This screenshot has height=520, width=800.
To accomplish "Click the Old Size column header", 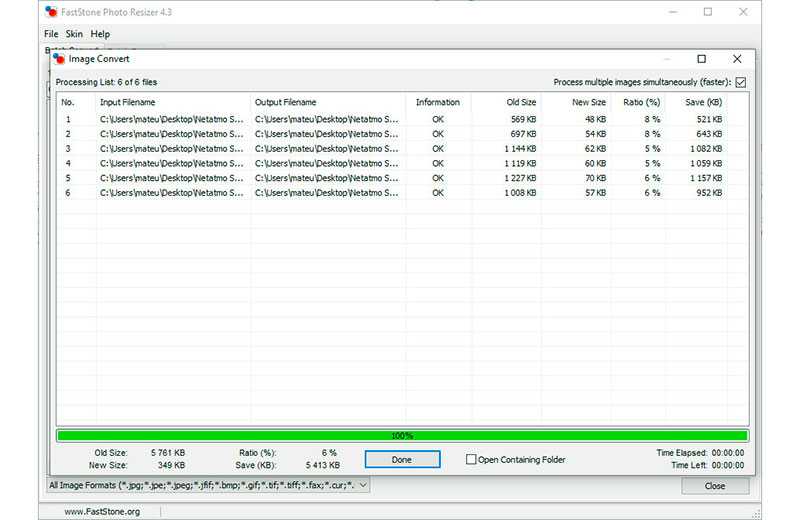I will [521, 102].
